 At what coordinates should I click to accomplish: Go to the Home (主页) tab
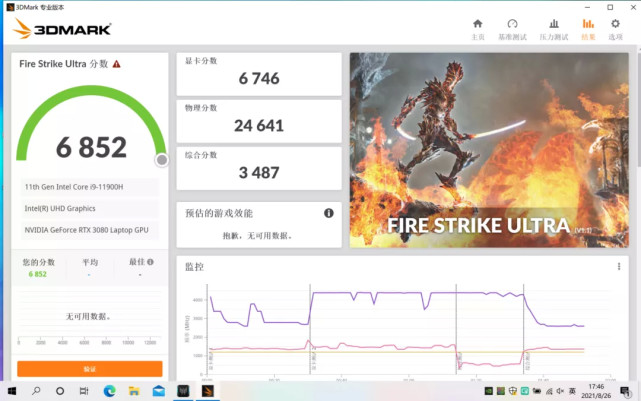point(477,29)
